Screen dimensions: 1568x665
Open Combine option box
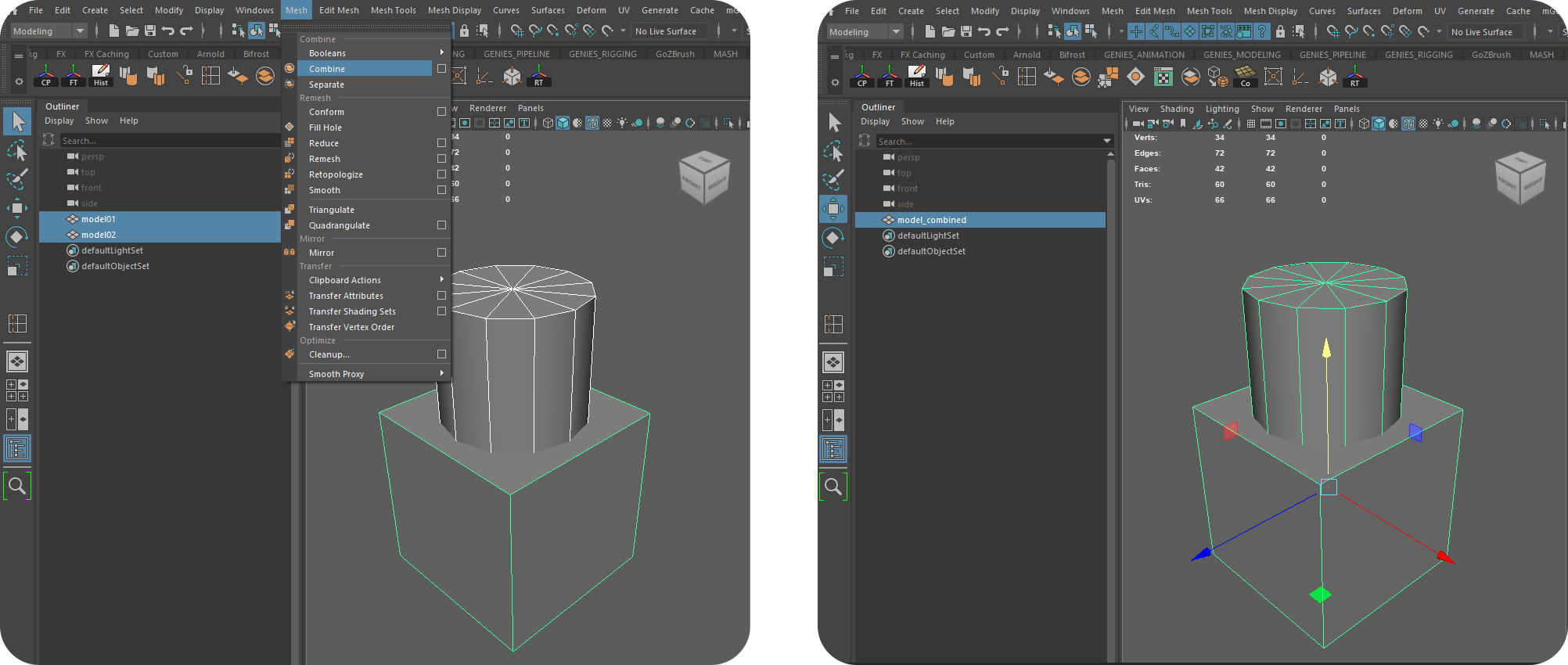coord(441,69)
